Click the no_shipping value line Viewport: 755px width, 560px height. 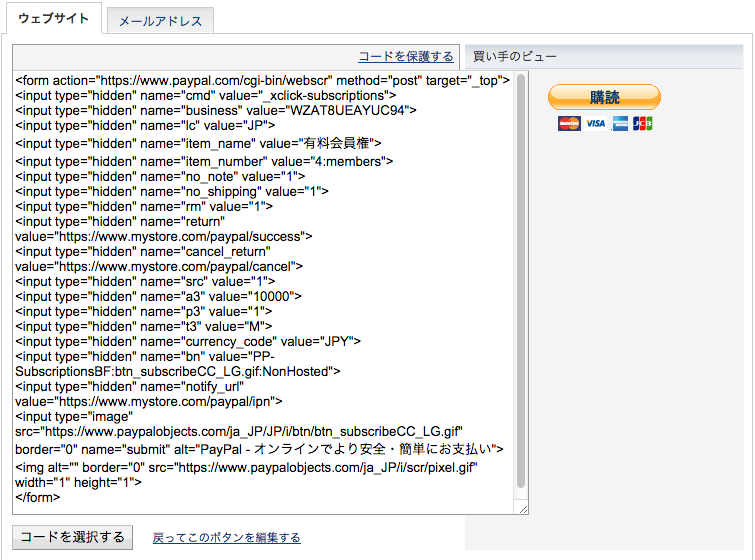pos(172,191)
